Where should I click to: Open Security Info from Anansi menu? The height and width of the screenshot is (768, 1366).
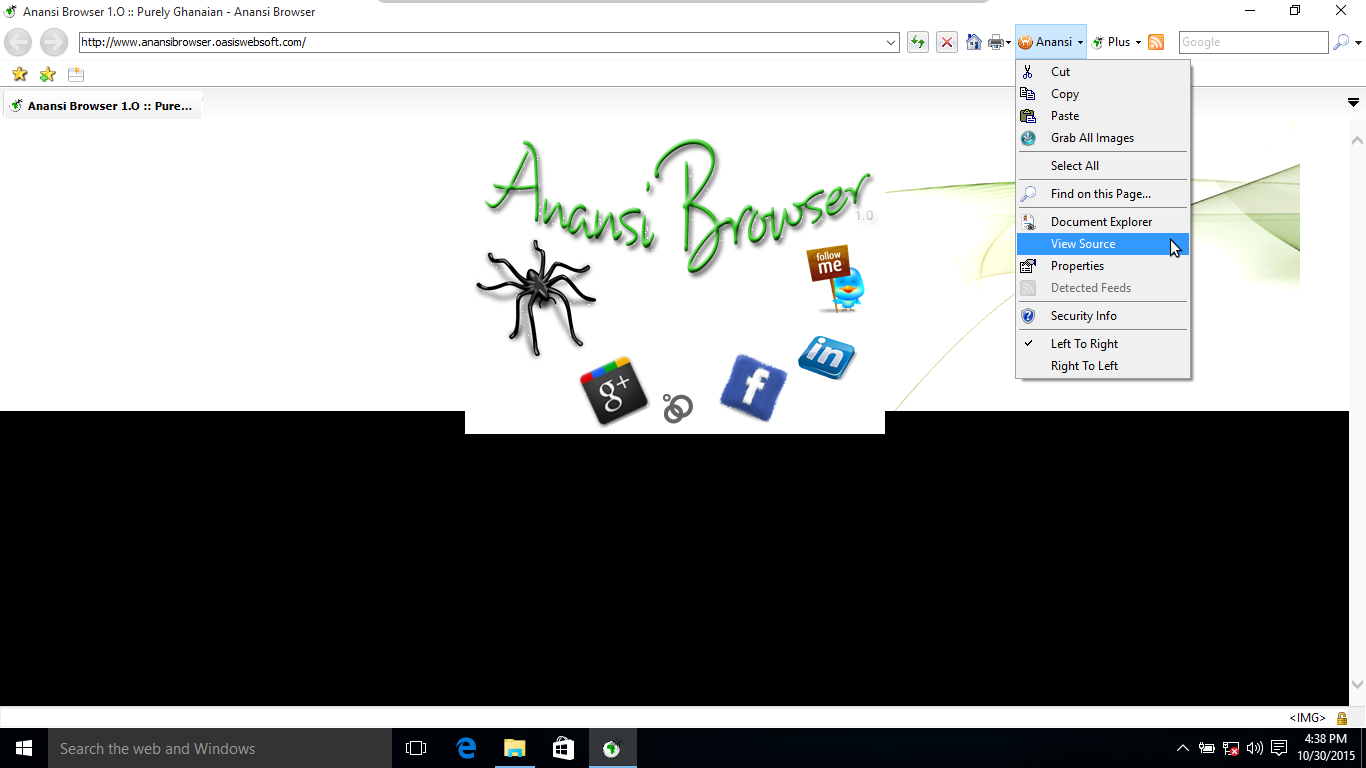(1083, 316)
